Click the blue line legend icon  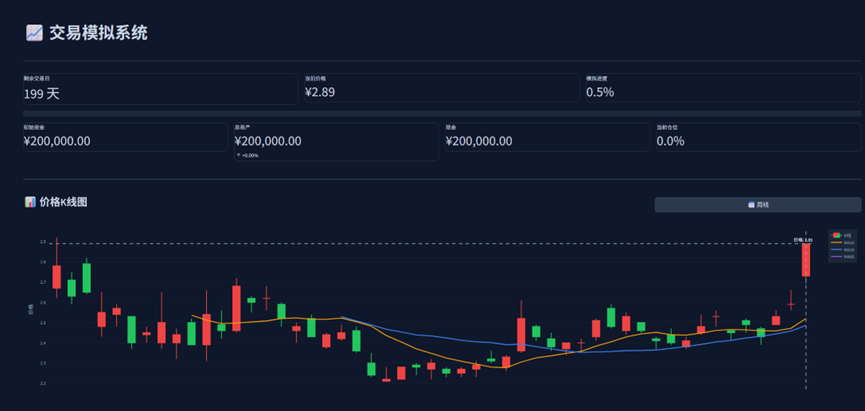[x=836, y=249]
